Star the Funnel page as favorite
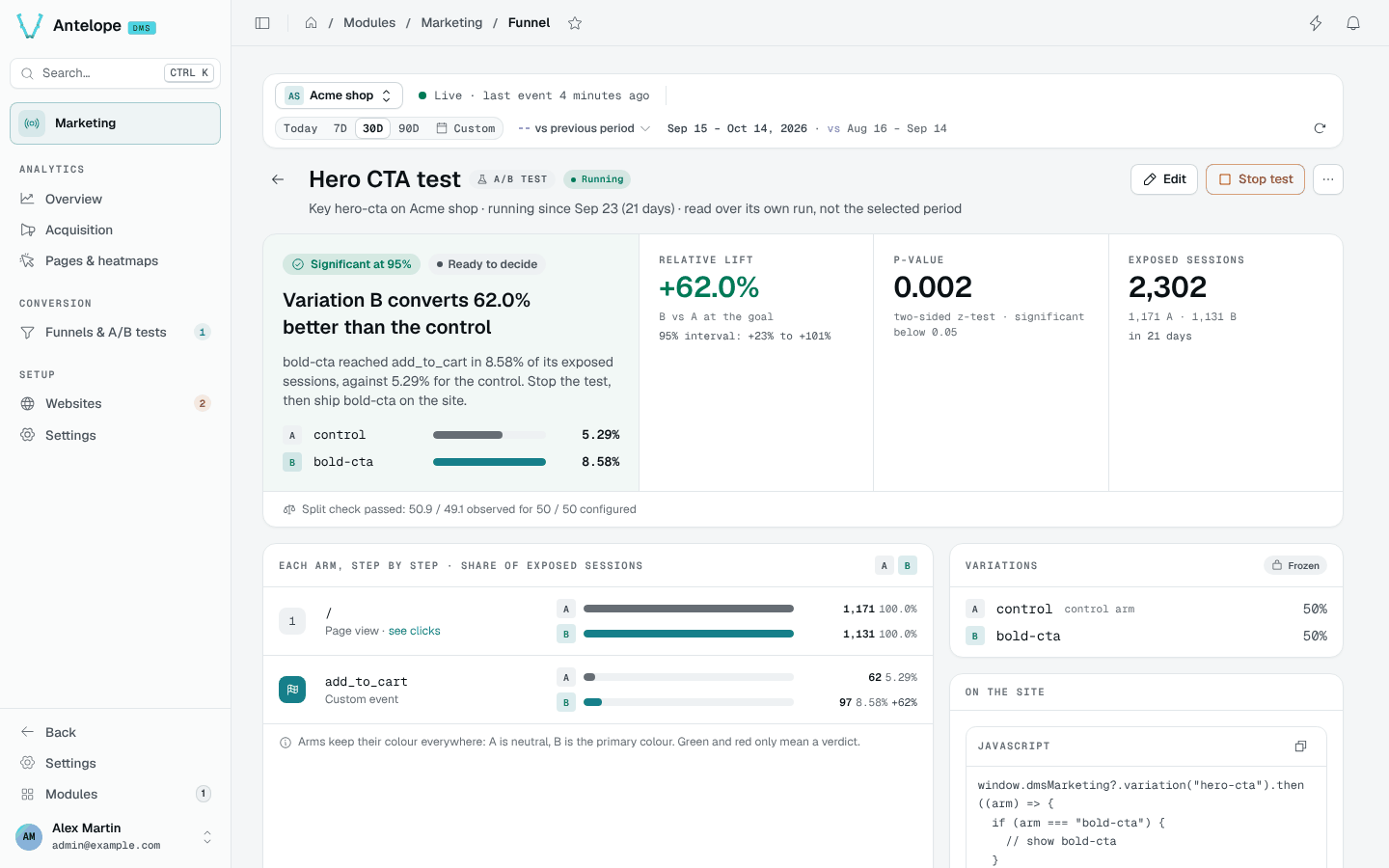 point(575,23)
